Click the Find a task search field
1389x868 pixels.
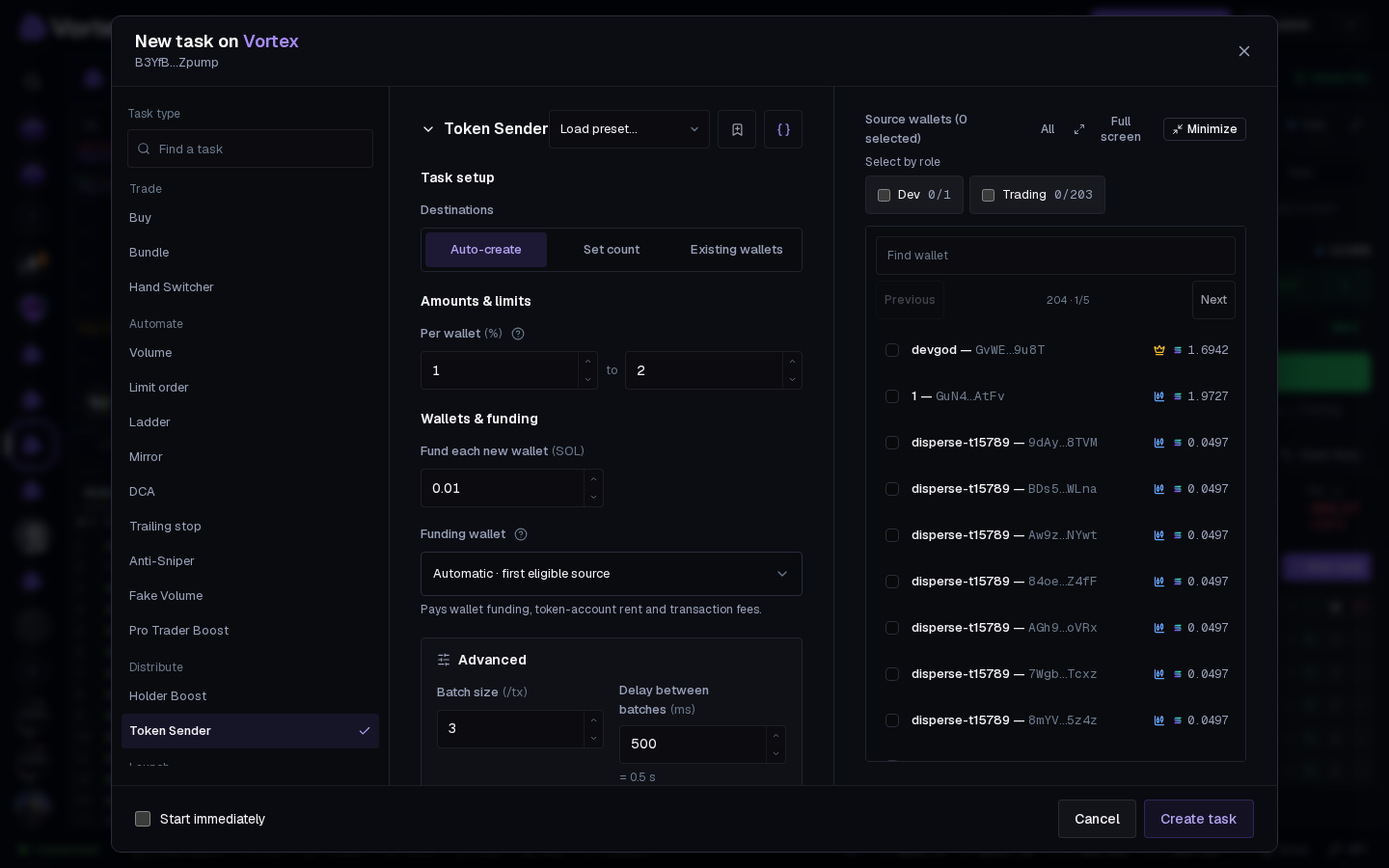250,149
